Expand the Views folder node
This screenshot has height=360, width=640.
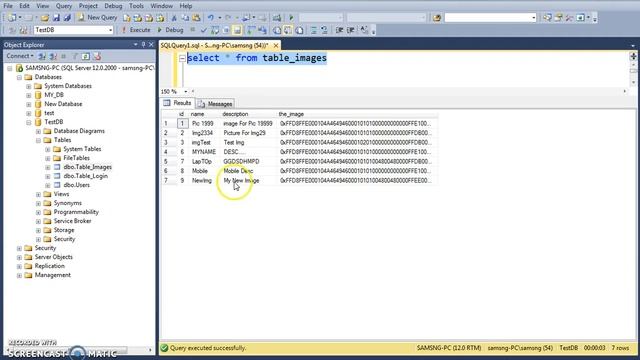(38, 194)
